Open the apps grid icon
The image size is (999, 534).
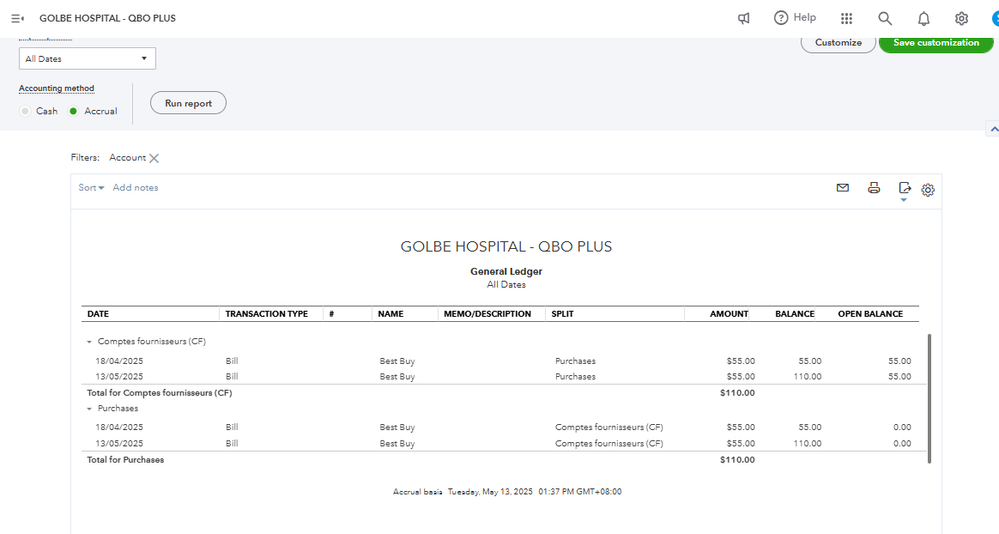[x=847, y=18]
